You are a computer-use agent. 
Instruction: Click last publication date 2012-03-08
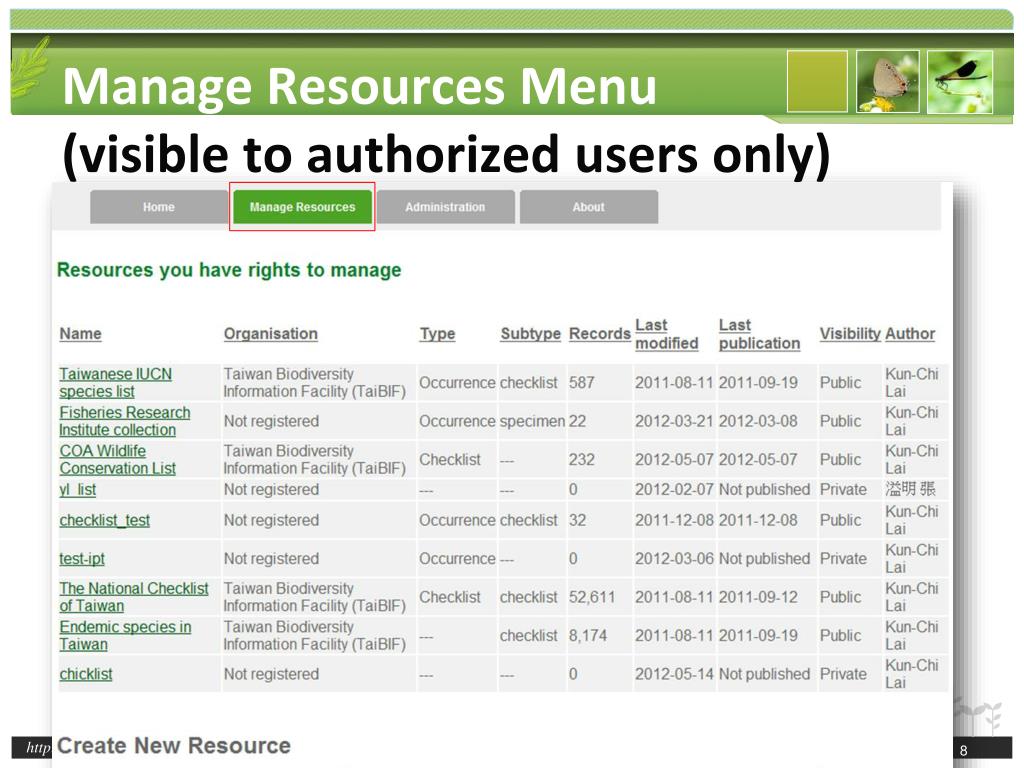pyautogui.click(x=758, y=421)
